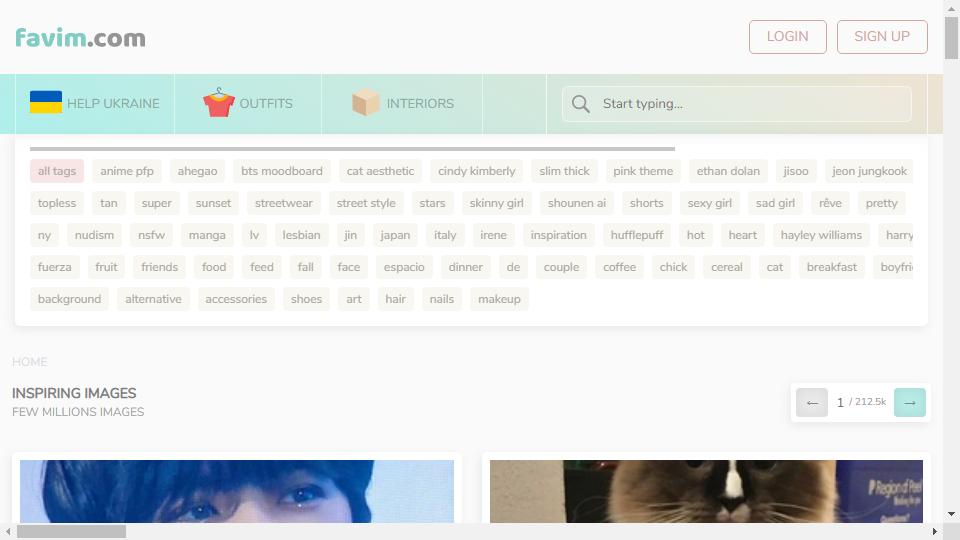Open the 'couple' tag
Screen dimensions: 960x540
[x=561, y=266]
